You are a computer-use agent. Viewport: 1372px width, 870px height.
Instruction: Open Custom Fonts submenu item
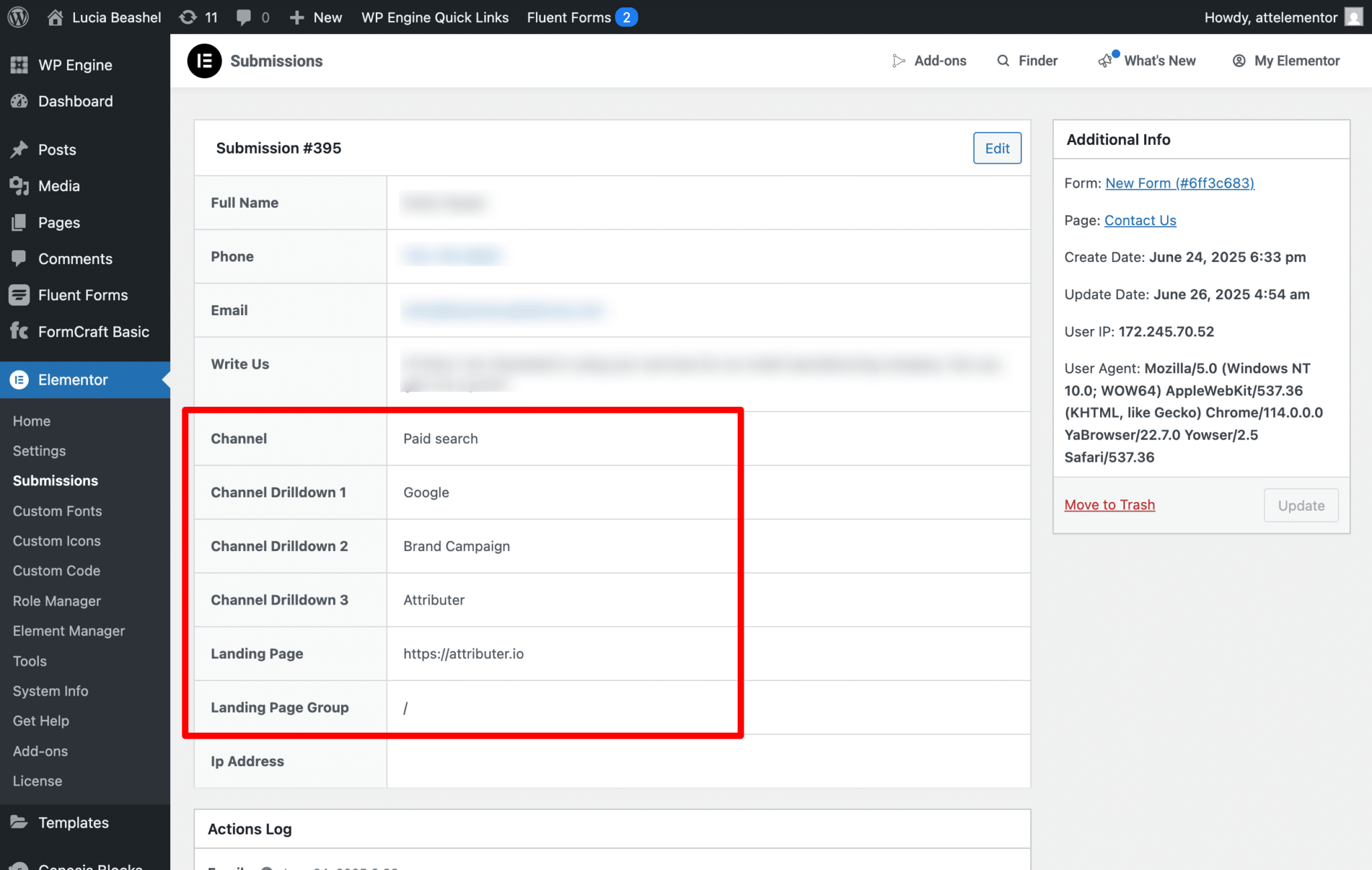coord(57,511)
